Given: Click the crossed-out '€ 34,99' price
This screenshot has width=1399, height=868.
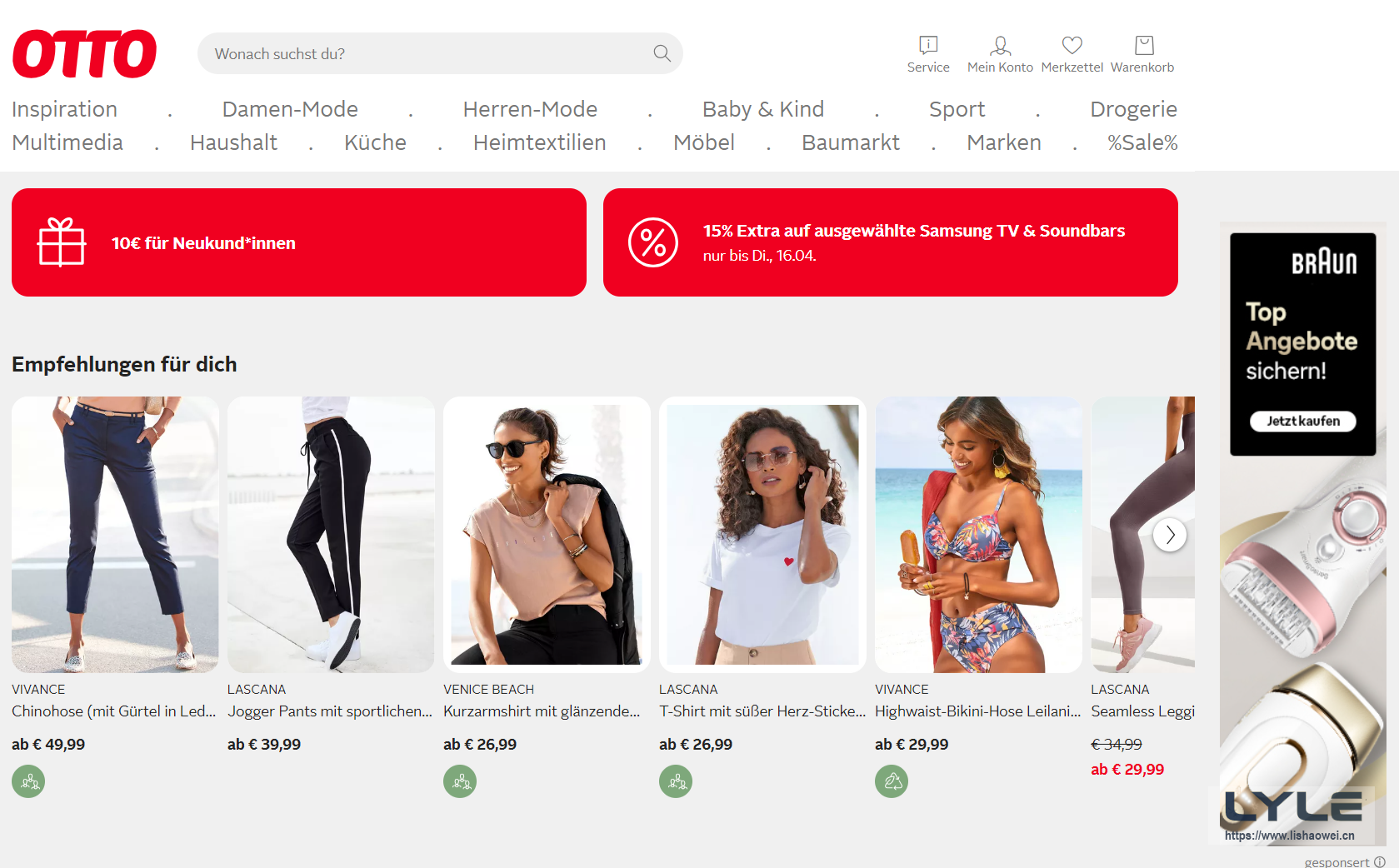Looking at the screenshot, I should [x=1117, y=745].
